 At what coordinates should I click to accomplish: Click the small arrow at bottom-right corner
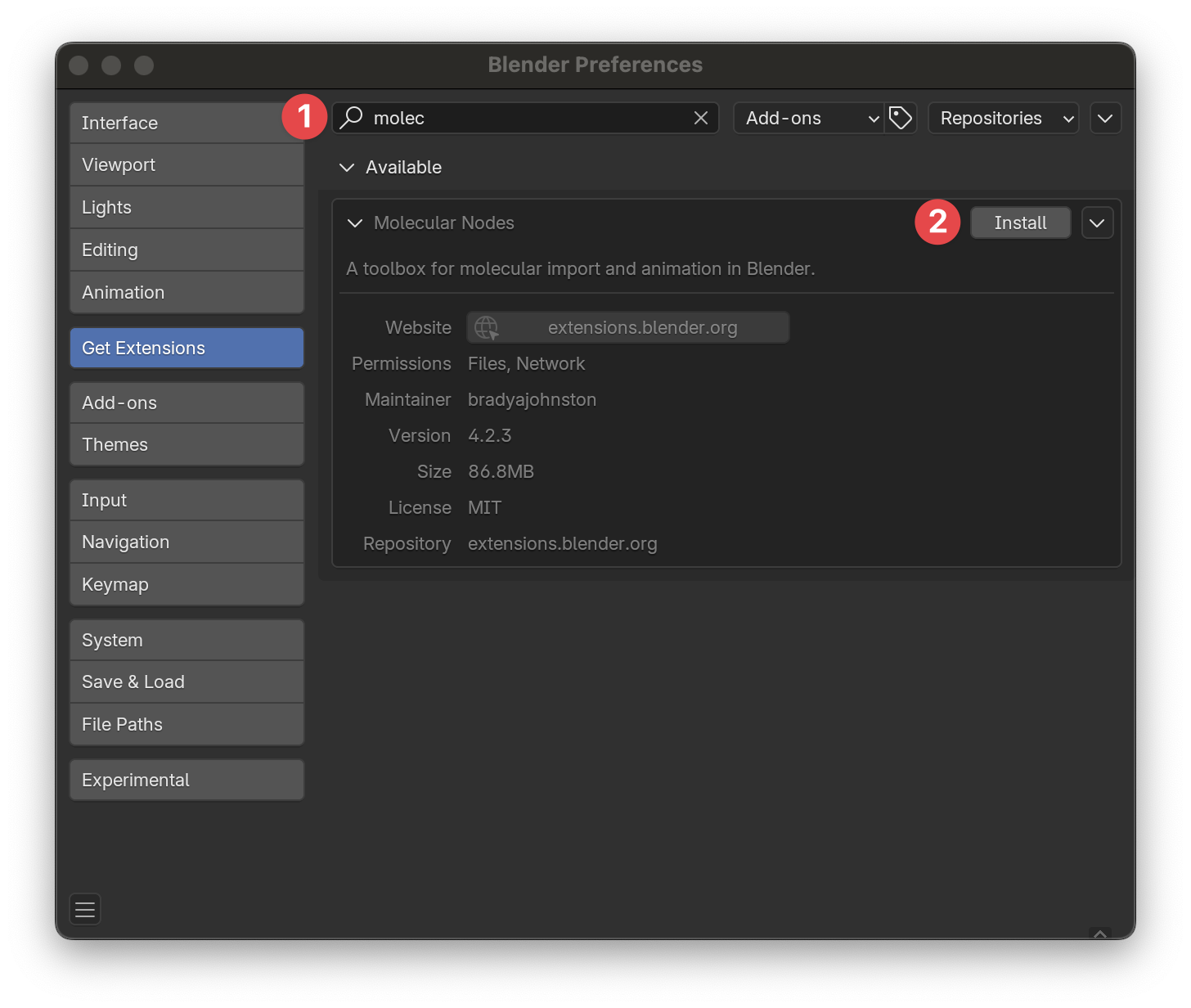(1100, 934)
